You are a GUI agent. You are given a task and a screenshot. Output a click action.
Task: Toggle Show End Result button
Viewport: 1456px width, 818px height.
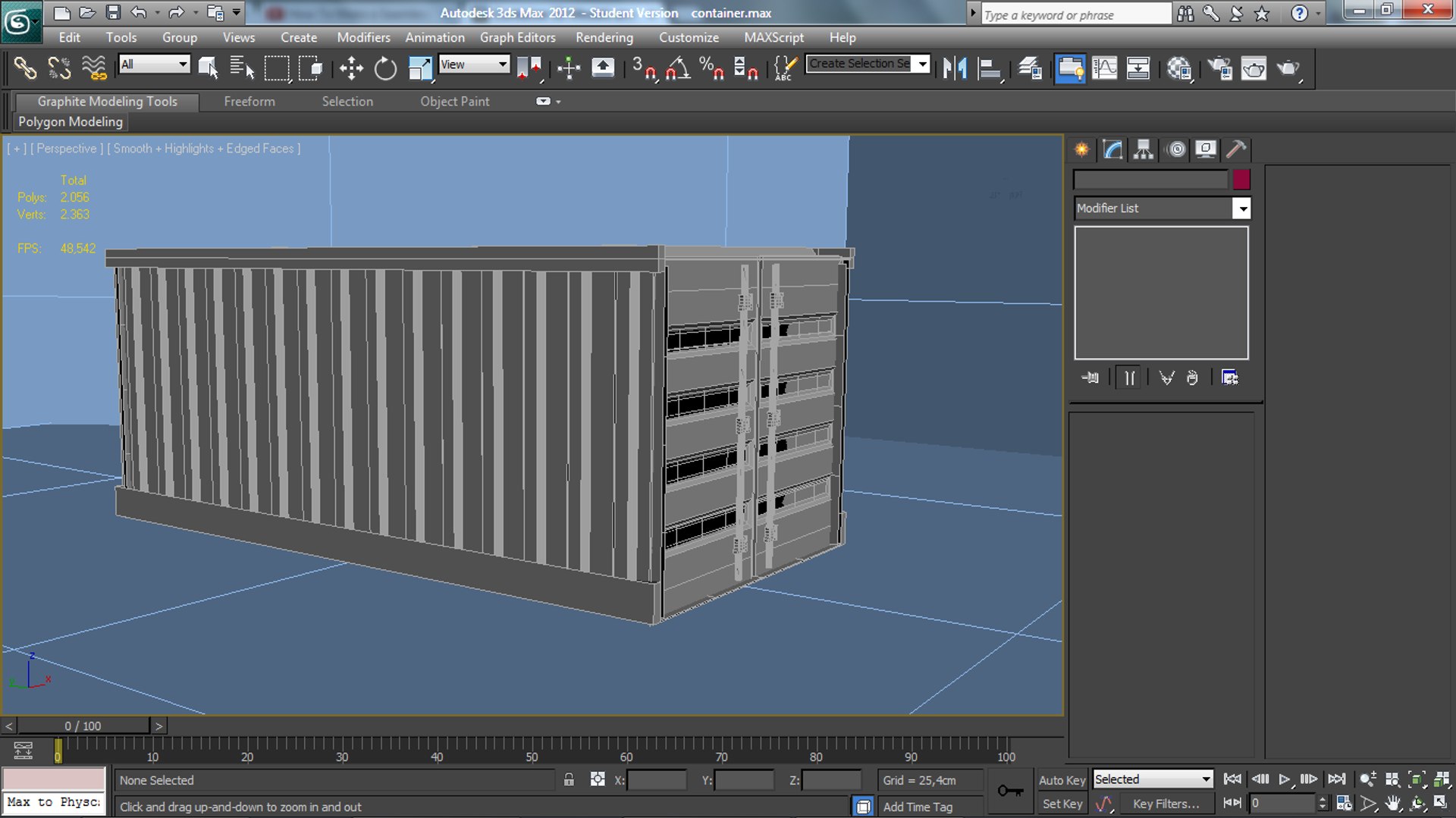pos(1129,378)
